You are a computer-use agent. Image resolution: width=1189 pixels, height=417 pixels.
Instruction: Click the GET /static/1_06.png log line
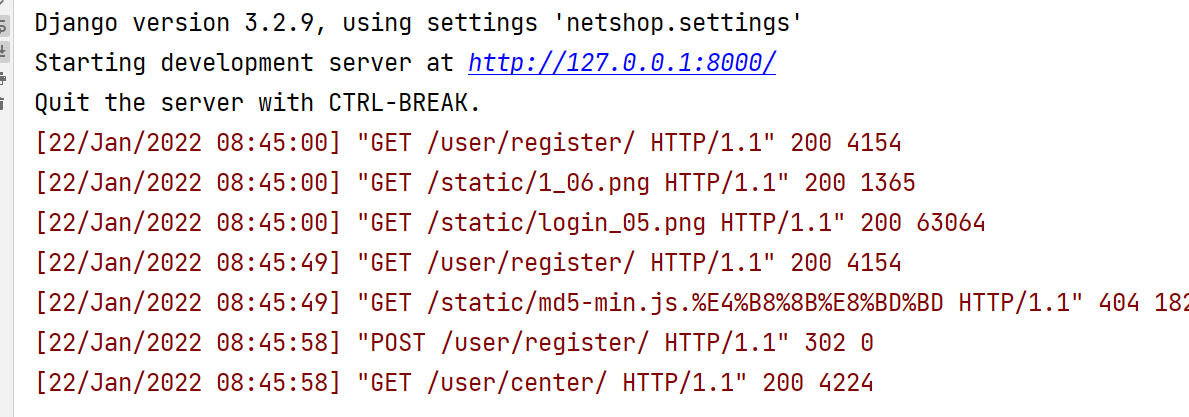(x=475, y=182)
